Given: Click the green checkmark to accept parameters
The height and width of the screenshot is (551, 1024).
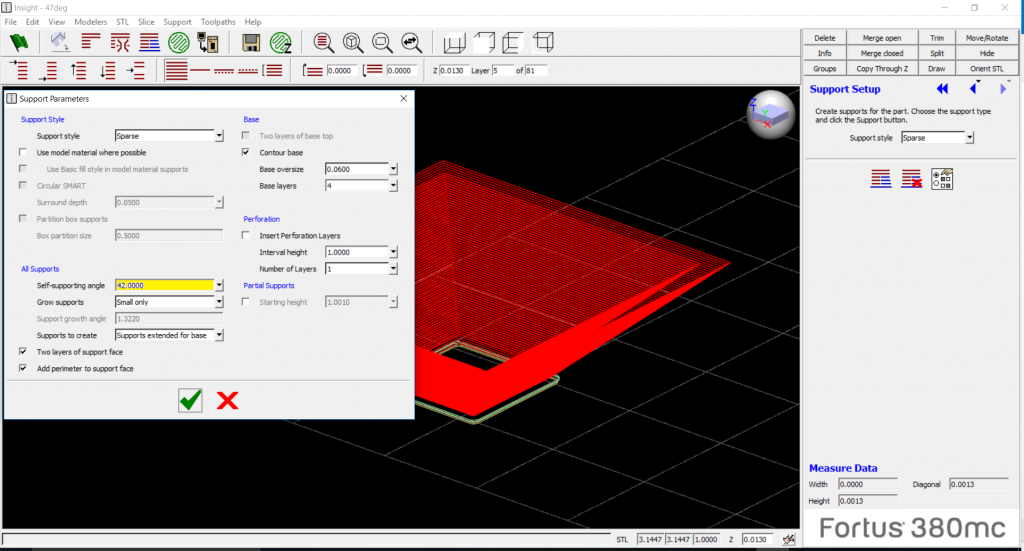Looking at the screenshot, I should [190, 400].
